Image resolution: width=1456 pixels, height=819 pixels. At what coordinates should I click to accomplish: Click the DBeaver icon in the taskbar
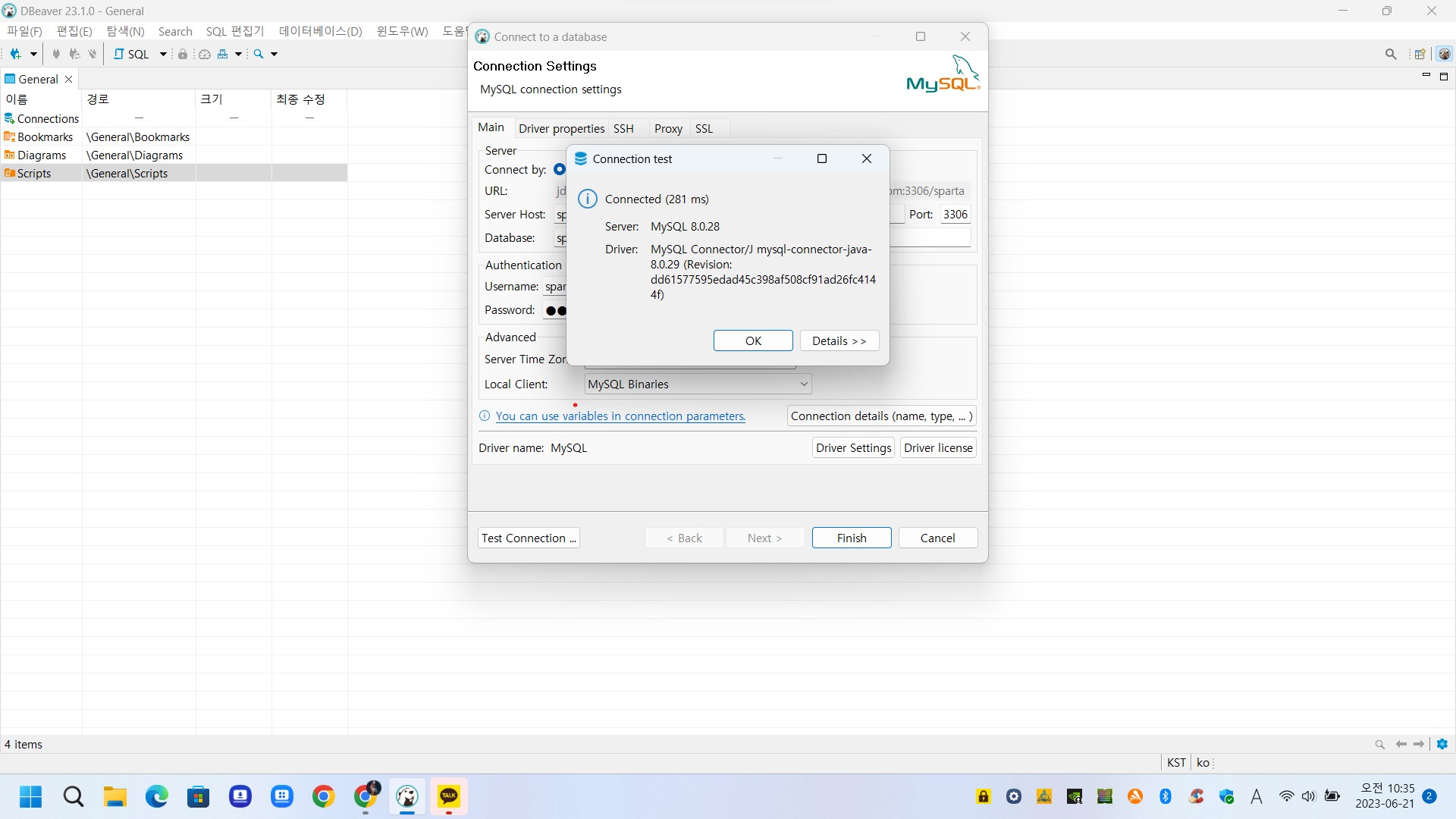(x=407, y=796)
